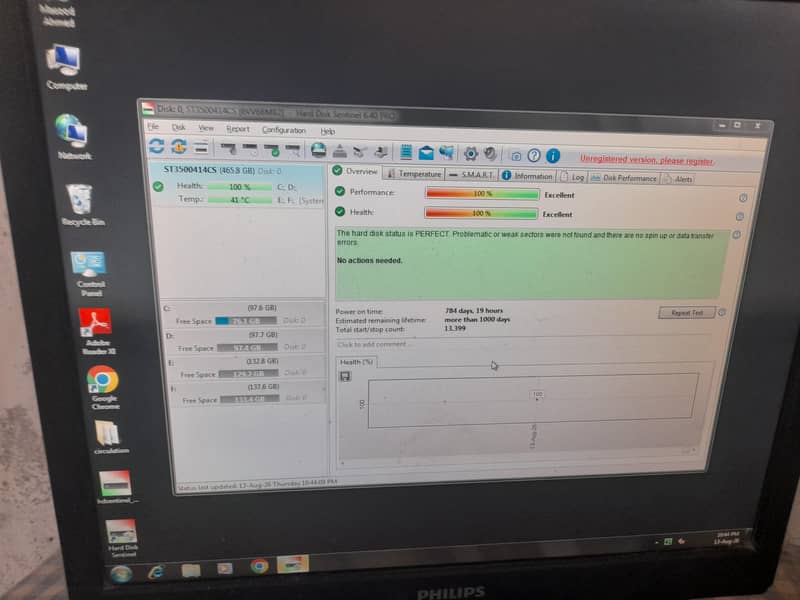Screen dimensions: 800x600
Task: Click F: drive free space bar
Action: (250, 399)
